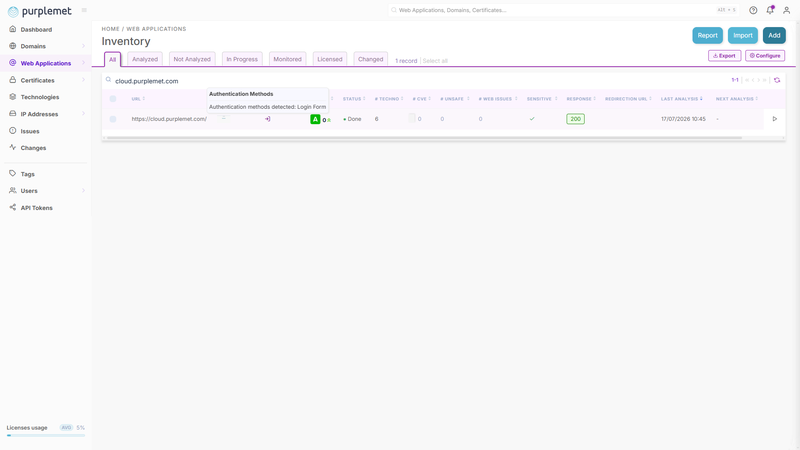
Task: Switch to the Monitored tab
Action: 287,59
